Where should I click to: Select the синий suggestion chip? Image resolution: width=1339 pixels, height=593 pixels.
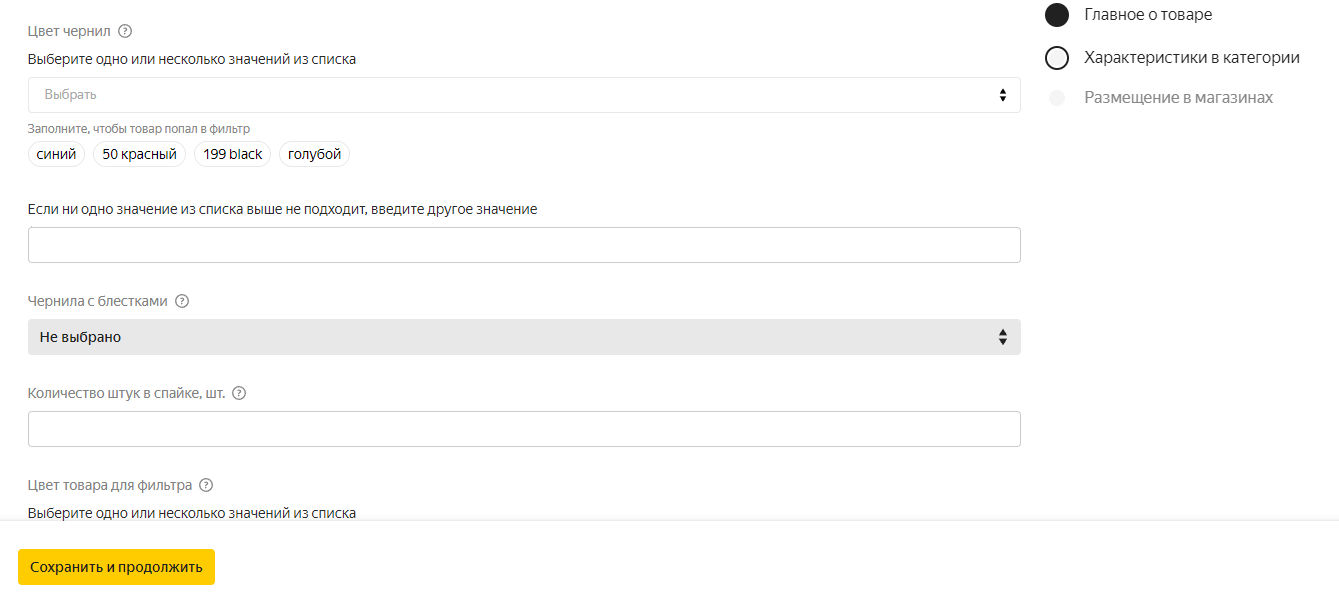click(56, 154)
